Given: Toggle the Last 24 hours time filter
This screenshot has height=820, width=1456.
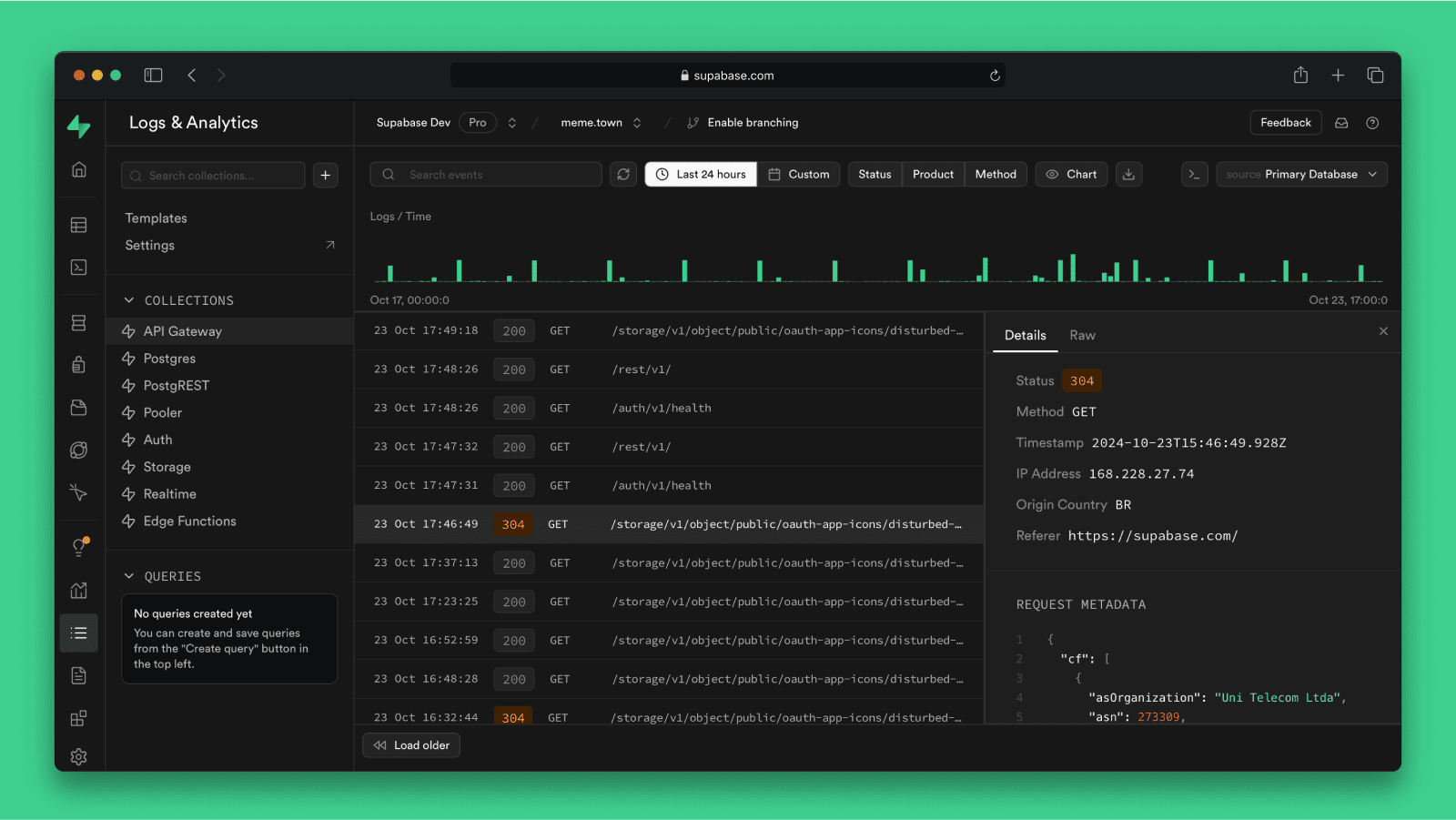Looking at the screenshot, I should (700, 174).
